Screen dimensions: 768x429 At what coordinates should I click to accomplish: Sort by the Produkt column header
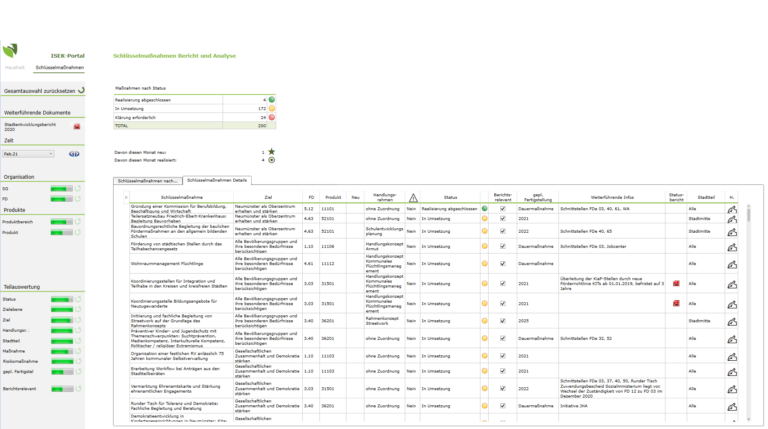[333, 197]
